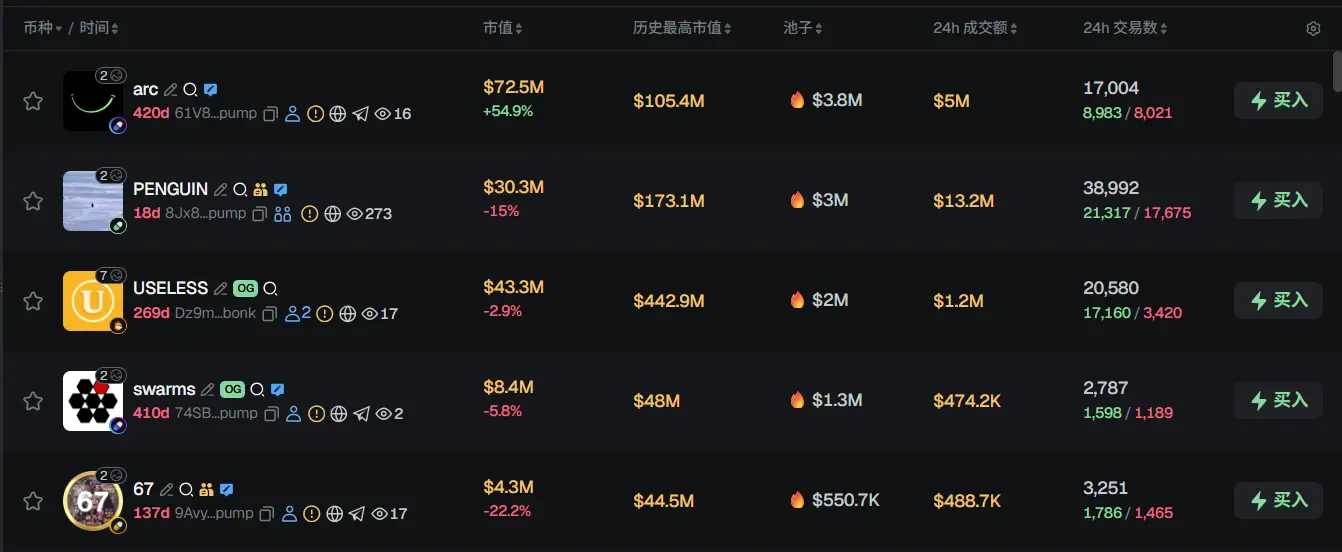Toggle the favorite star for 67
1342x552 pixels.
pyautogui.click(x=33, y=501)
